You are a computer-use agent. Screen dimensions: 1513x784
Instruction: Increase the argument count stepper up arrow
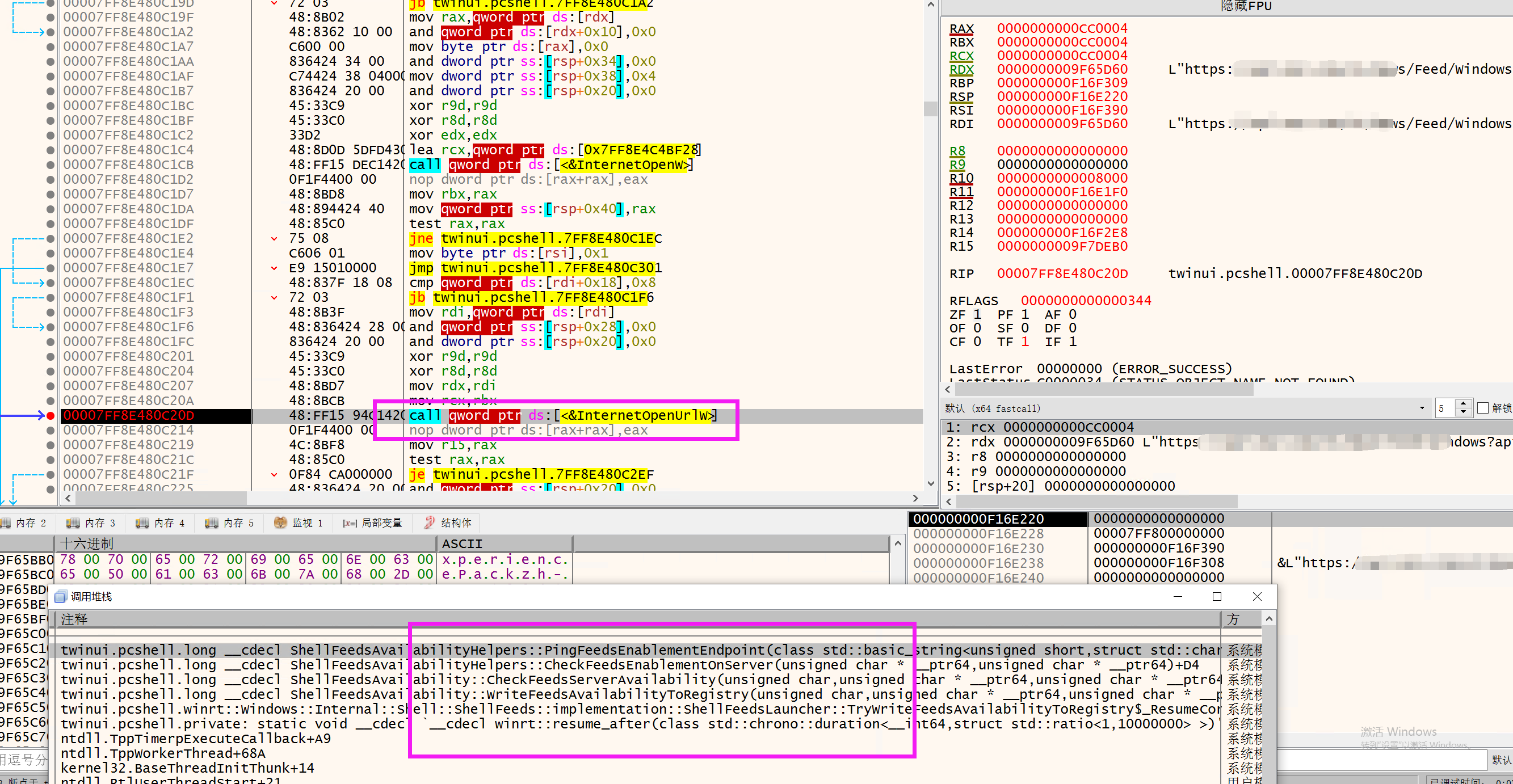click(1463, 404)
